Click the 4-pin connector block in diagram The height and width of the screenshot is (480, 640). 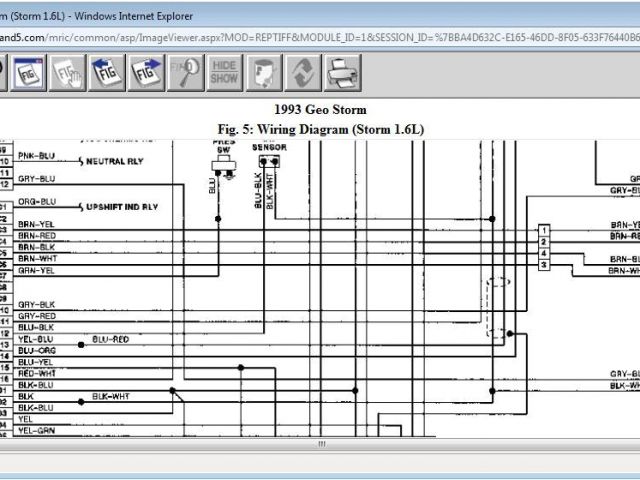(x=543, y=247)
